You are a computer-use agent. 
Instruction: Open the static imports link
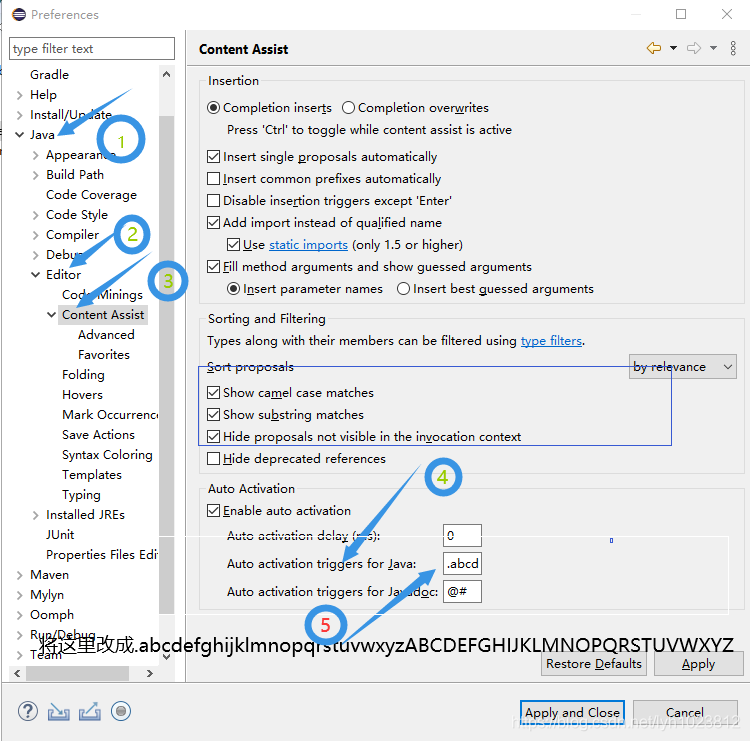pyautogui.click(x=308, y=245)
